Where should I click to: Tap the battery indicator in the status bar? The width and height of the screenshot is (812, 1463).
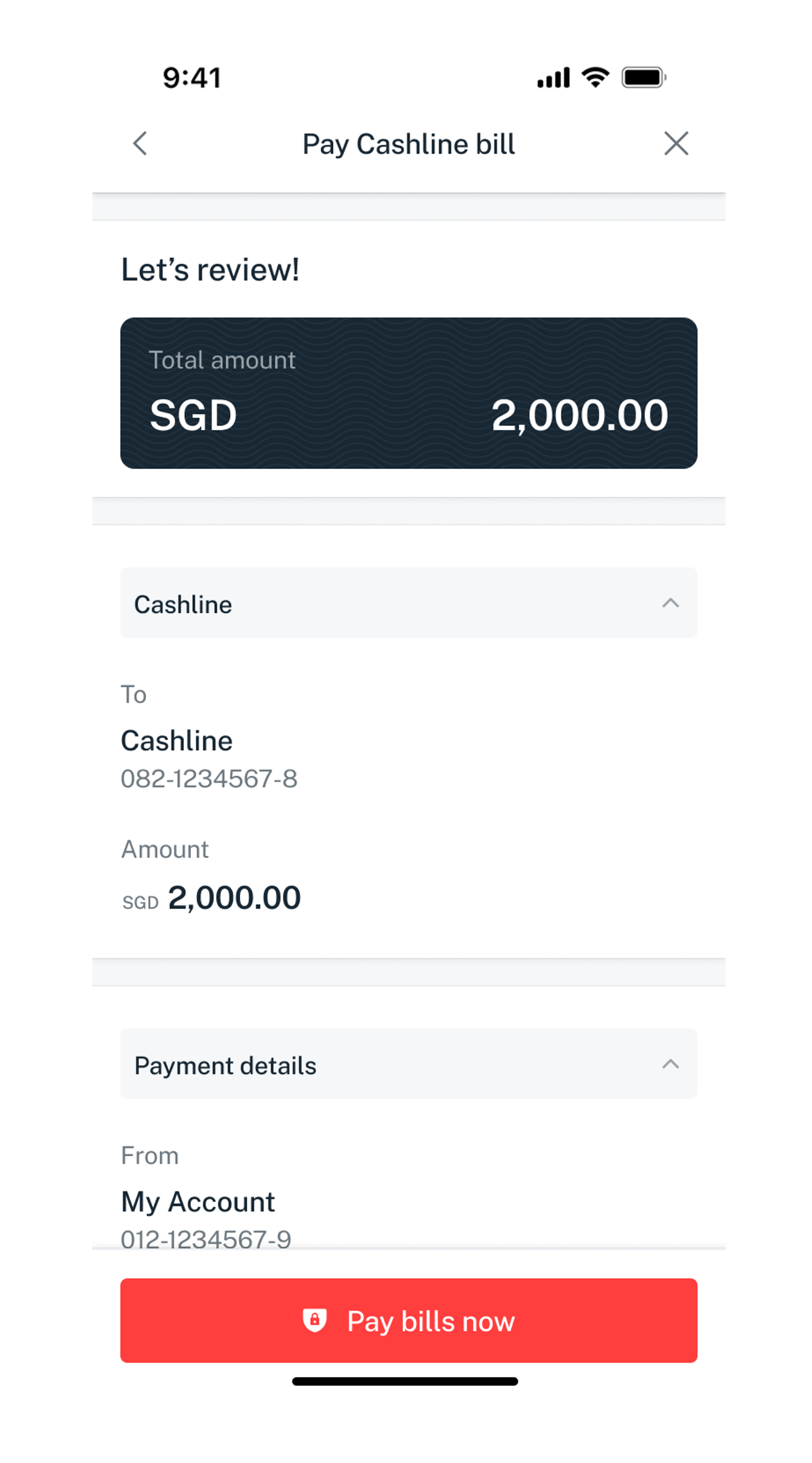click(x=644, y=77)
